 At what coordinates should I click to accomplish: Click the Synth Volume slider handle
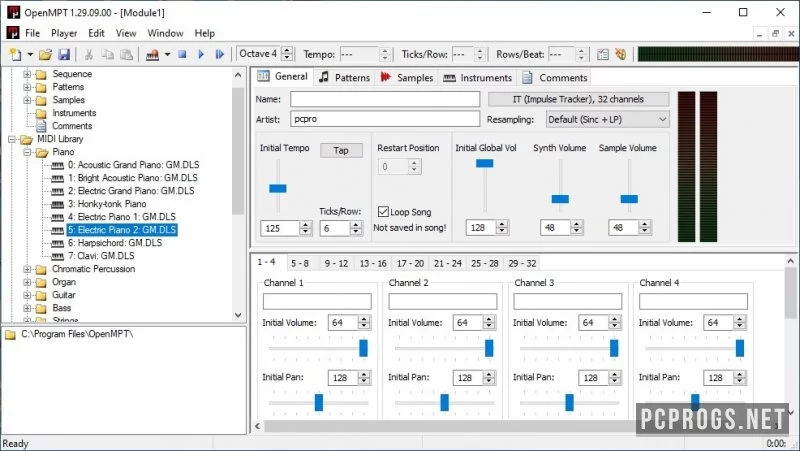560,199
